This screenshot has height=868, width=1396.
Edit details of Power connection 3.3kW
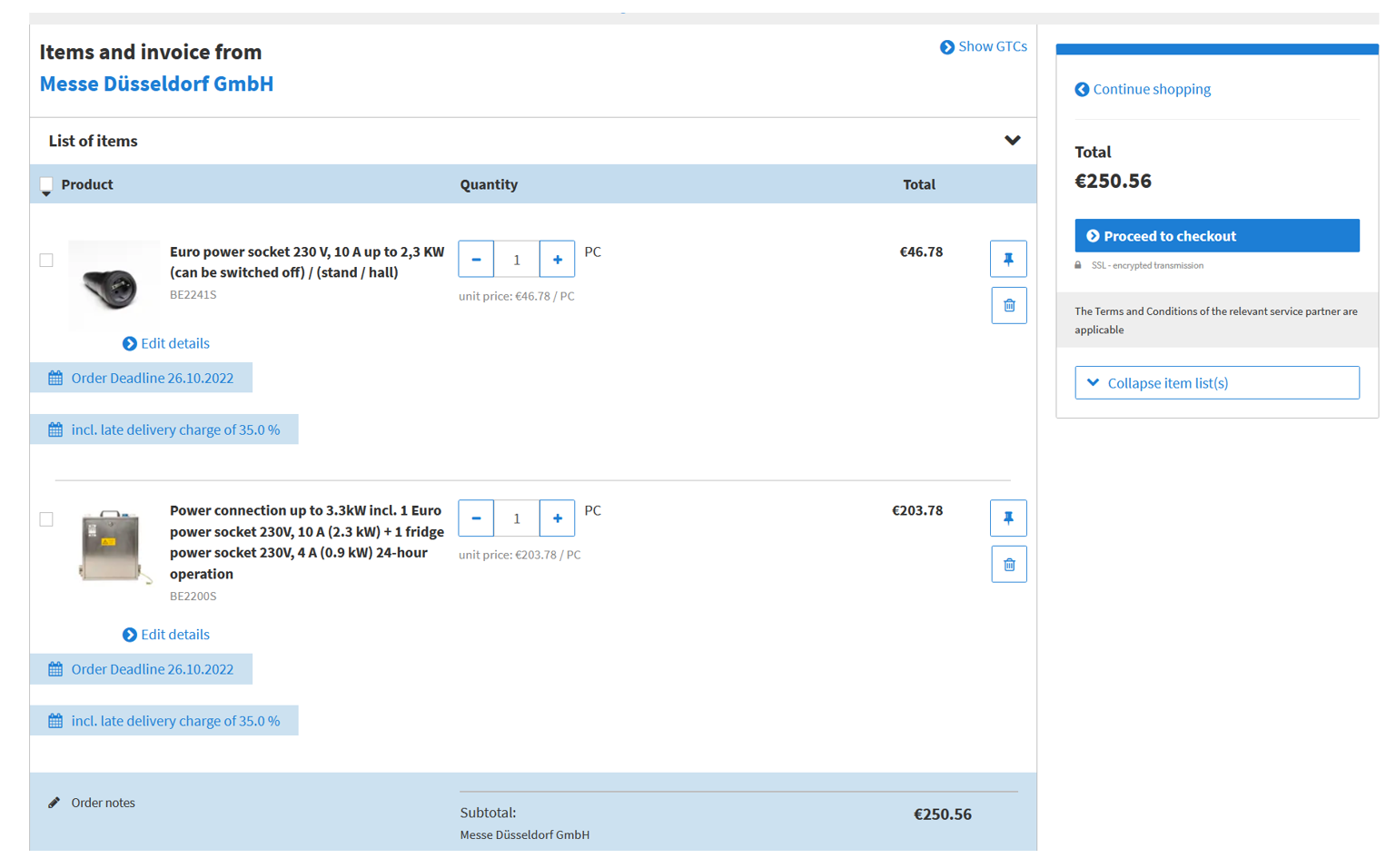point(166,634)
